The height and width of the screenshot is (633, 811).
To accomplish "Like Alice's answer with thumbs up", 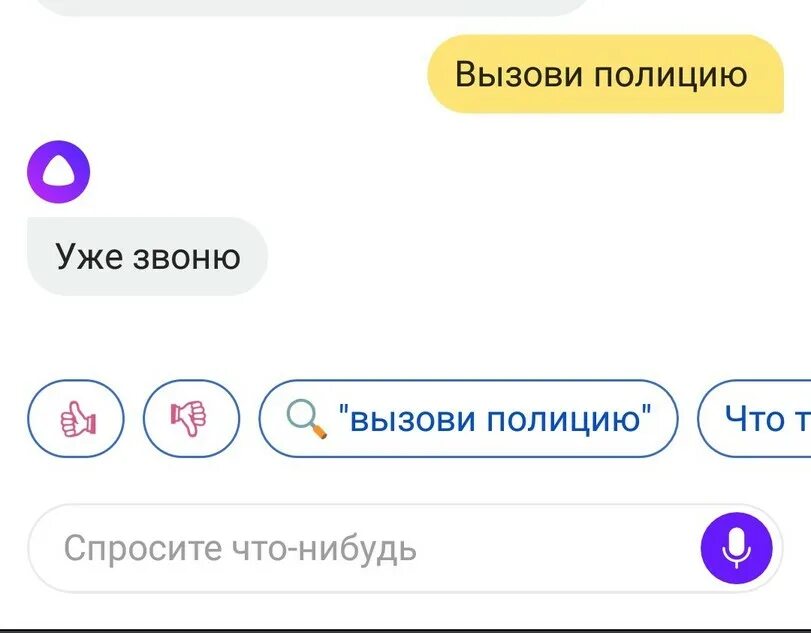I will 76,418.
